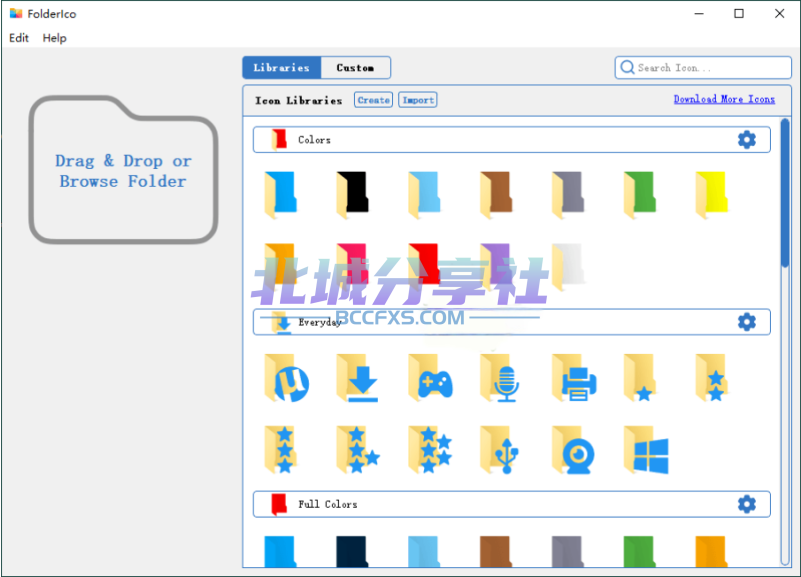The image size is (801, 577).
Task: Select the yellow folder icon in Colors
Action: [x=712, y=194]
